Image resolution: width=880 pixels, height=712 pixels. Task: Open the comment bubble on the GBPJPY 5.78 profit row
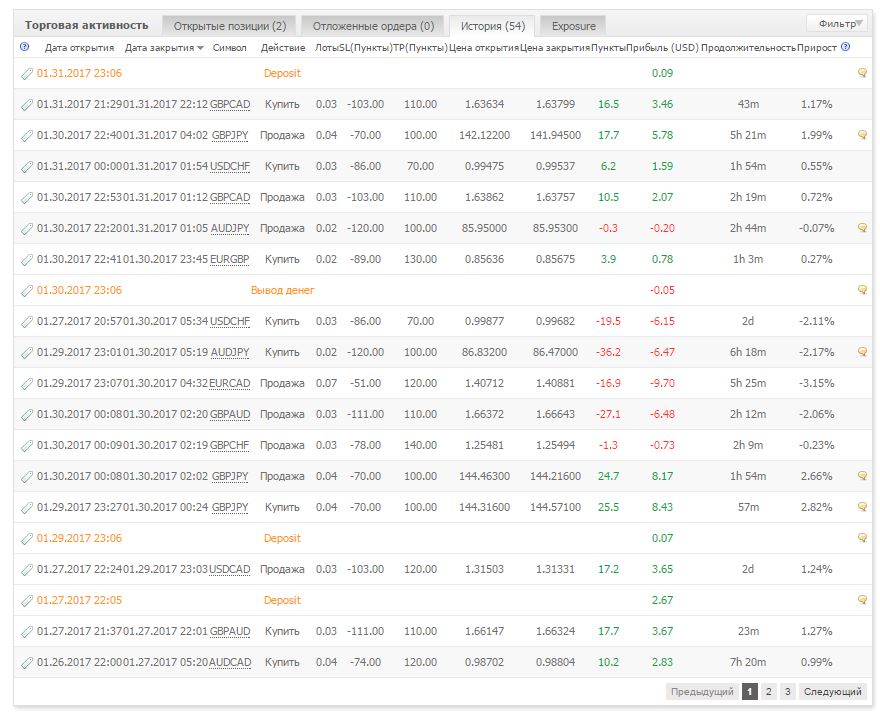(x=863, y=135)
